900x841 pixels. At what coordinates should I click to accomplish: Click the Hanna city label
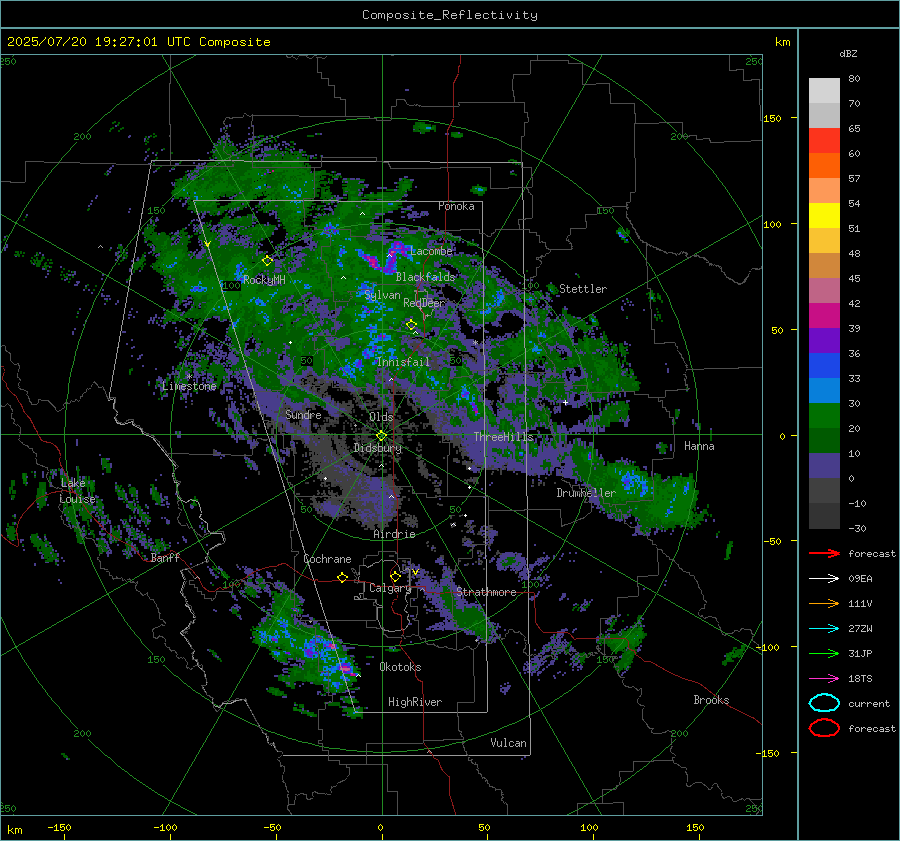pyautogui.click(x=699, y=446)
